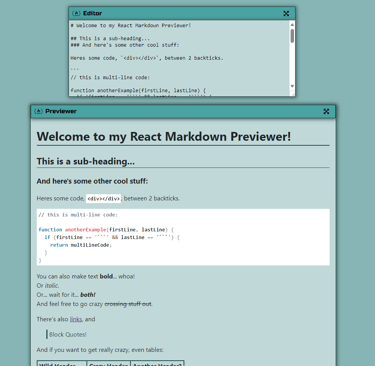This screenshot has width=375, height=366.
Task: Click the bold italic 'both!' text
Action: pos(88,295)
